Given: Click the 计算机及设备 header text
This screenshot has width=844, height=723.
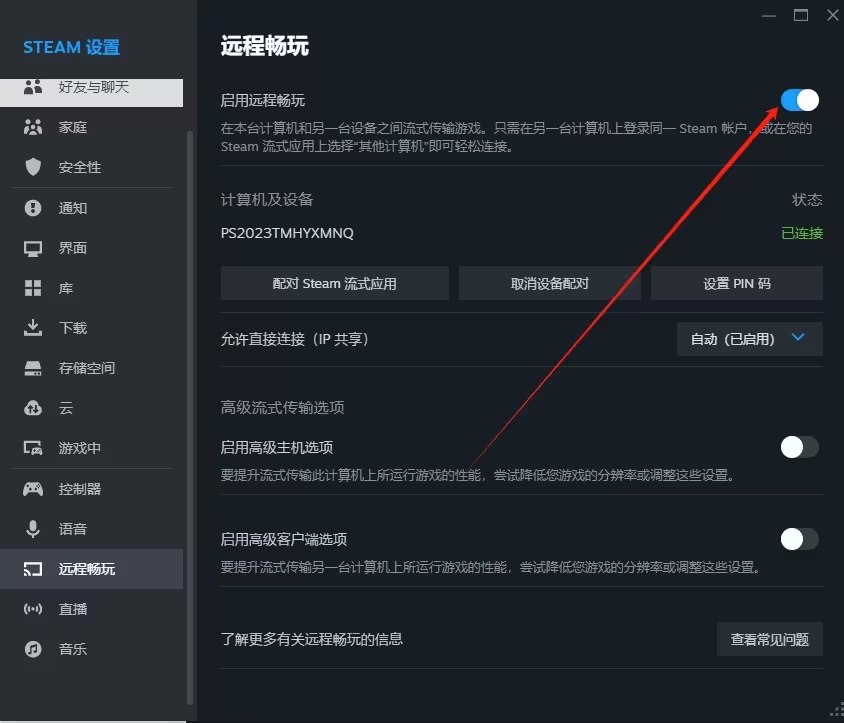Looking at the screenshot, I should pos(267,200).
